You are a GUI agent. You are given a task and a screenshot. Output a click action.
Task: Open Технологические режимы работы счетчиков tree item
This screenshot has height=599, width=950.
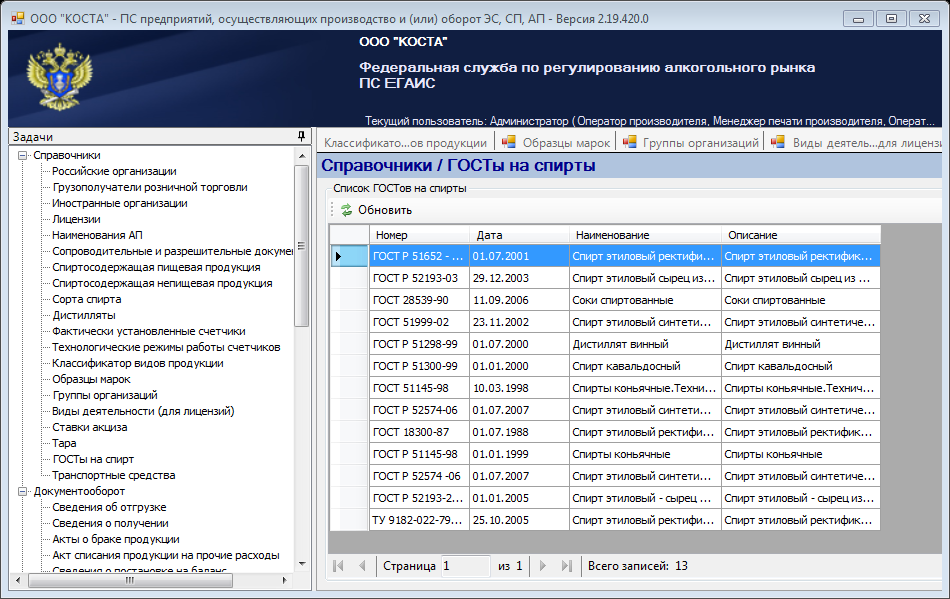(166, 347)
